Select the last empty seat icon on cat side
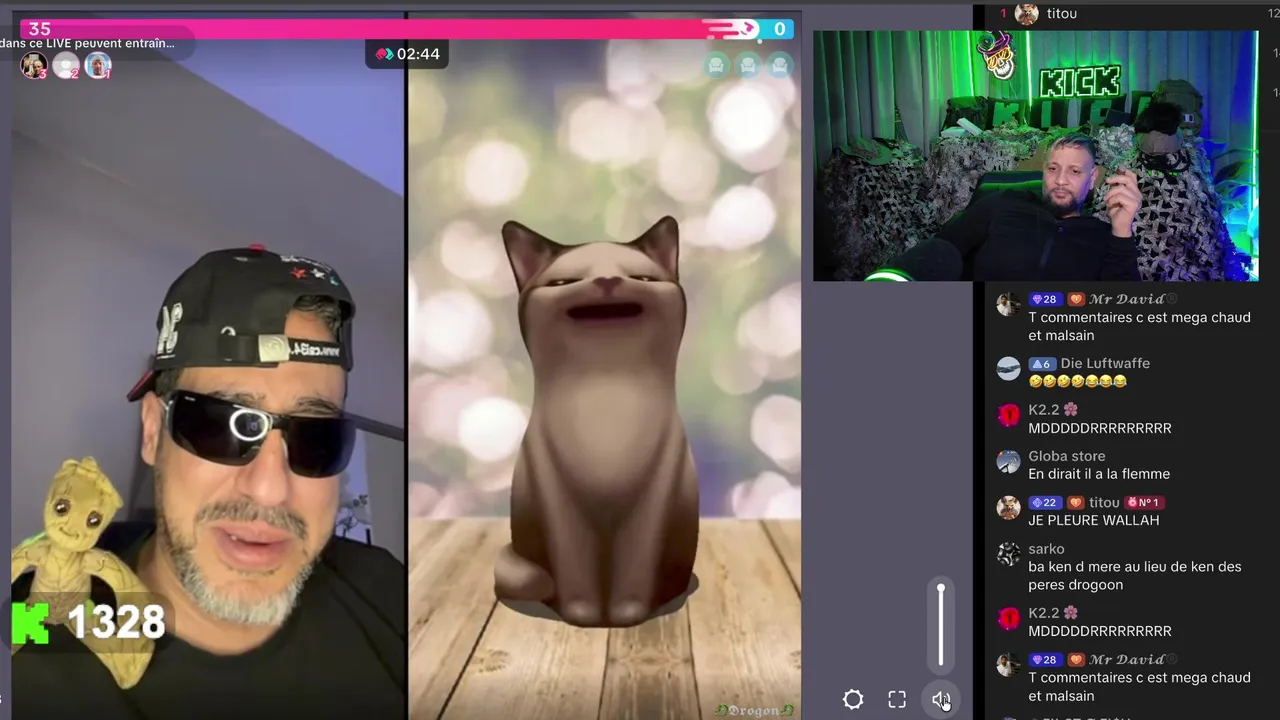Screen dimensions: 1280x720 780,66
